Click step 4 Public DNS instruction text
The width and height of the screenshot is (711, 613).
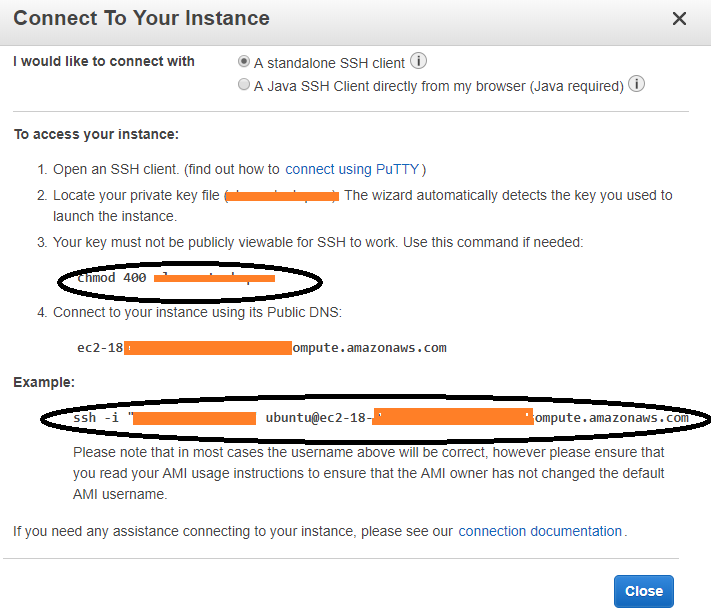197,312
